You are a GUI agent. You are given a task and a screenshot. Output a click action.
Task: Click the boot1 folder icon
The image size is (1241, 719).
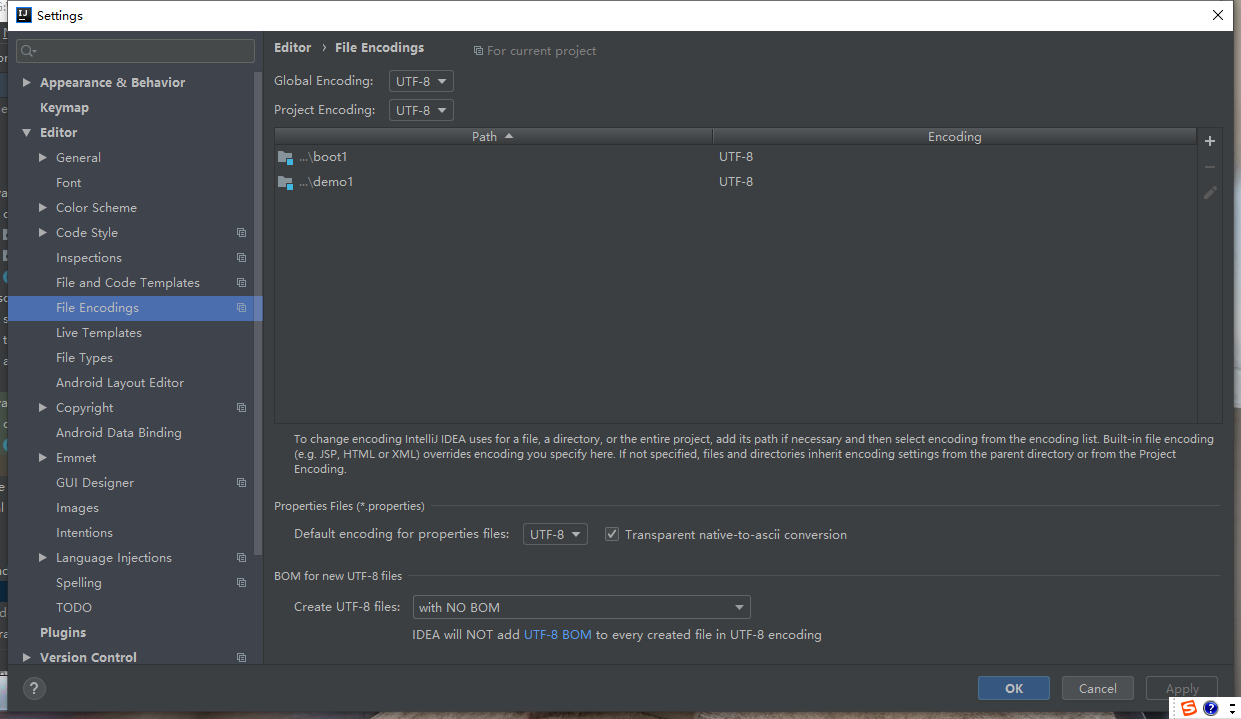[x=285, y=157]
